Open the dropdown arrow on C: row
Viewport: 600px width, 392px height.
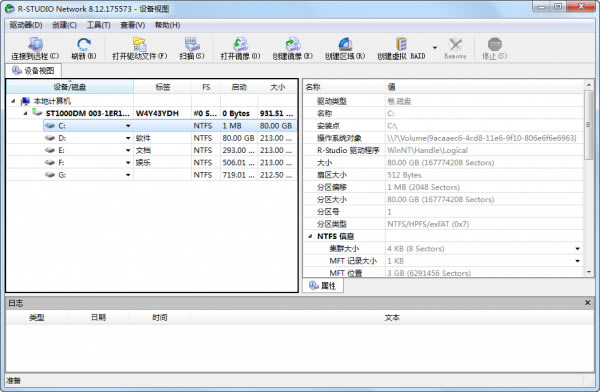[128, 126]
